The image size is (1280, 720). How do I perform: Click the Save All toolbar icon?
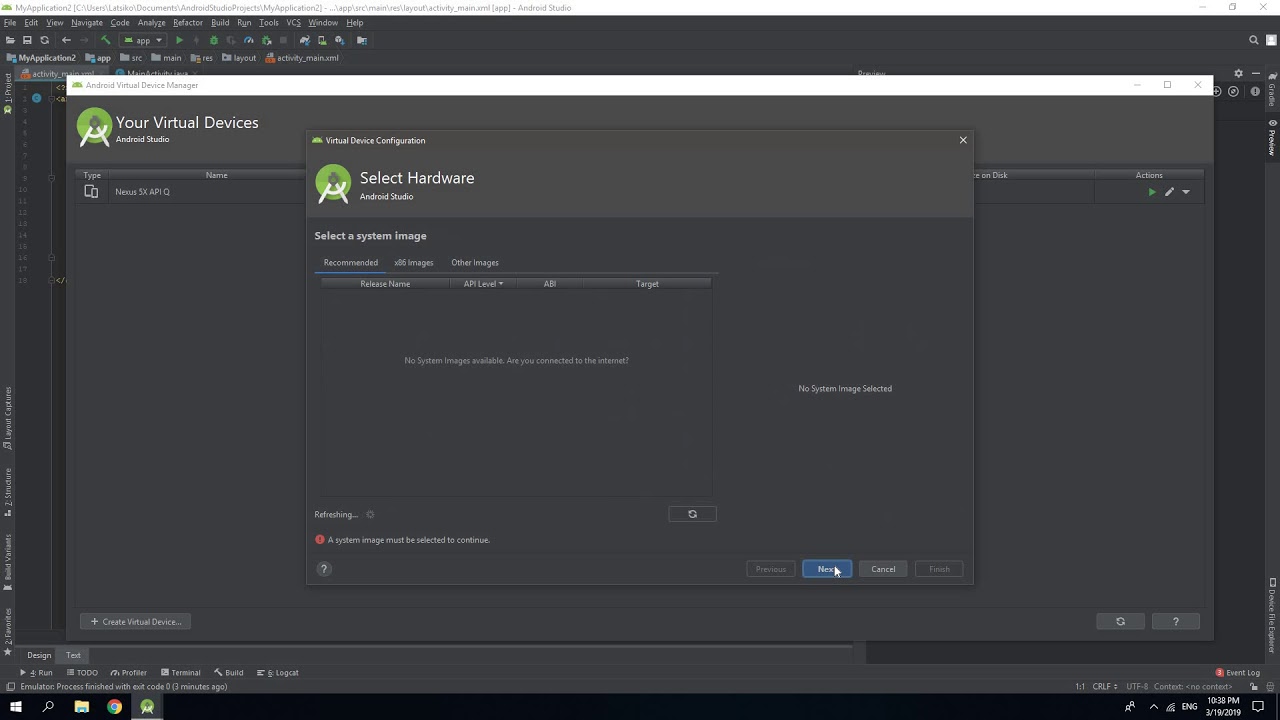[27, 40]
